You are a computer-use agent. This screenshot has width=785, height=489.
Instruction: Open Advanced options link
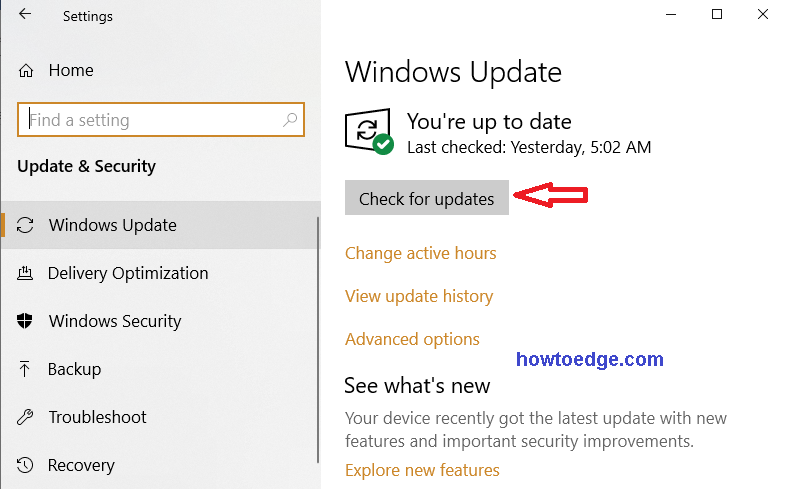coord(412,339)
